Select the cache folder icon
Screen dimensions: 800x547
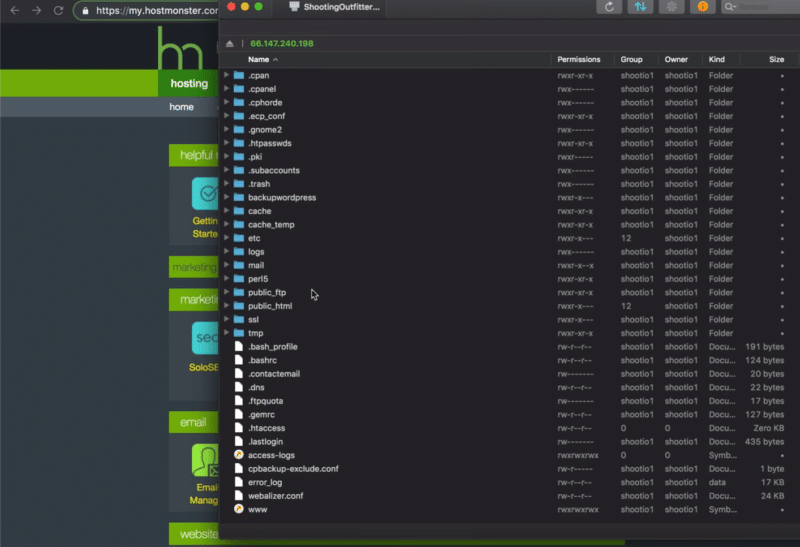(239, 211)
